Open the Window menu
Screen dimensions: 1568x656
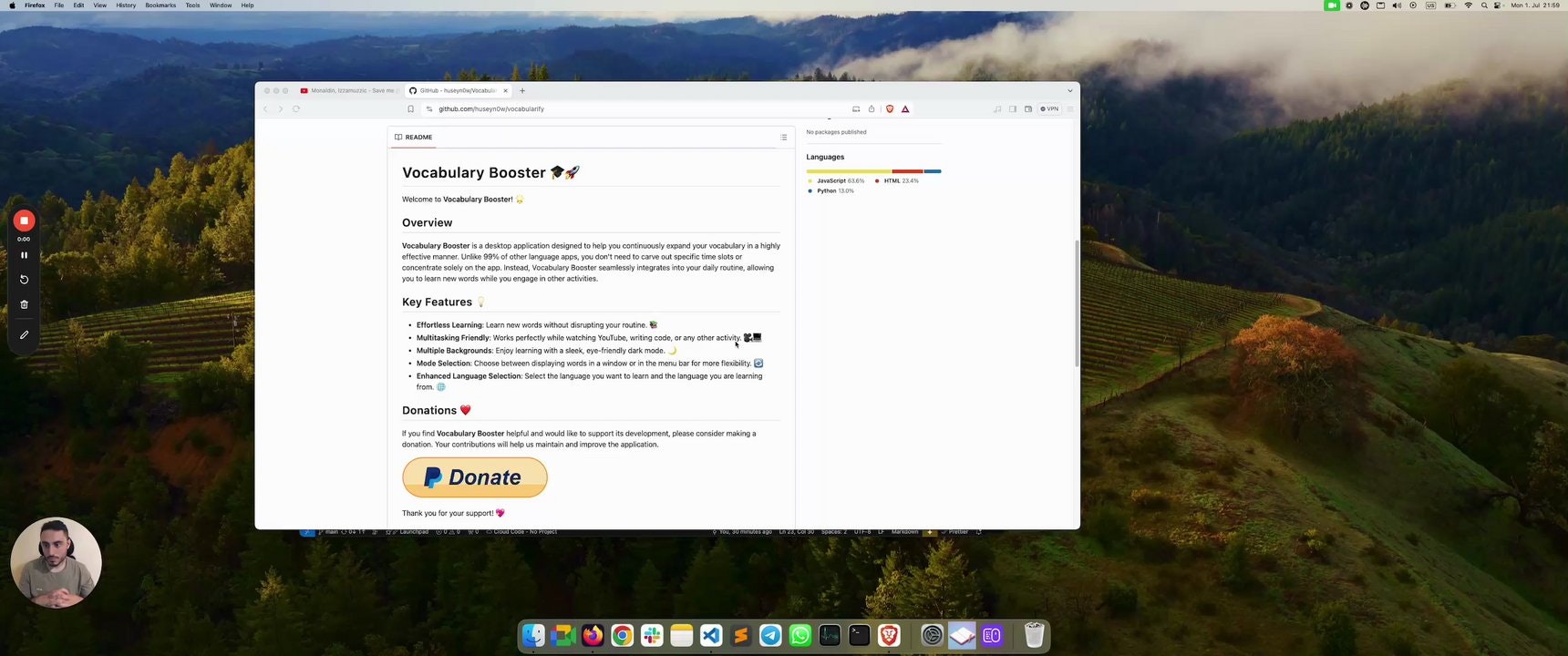(221, 5)
